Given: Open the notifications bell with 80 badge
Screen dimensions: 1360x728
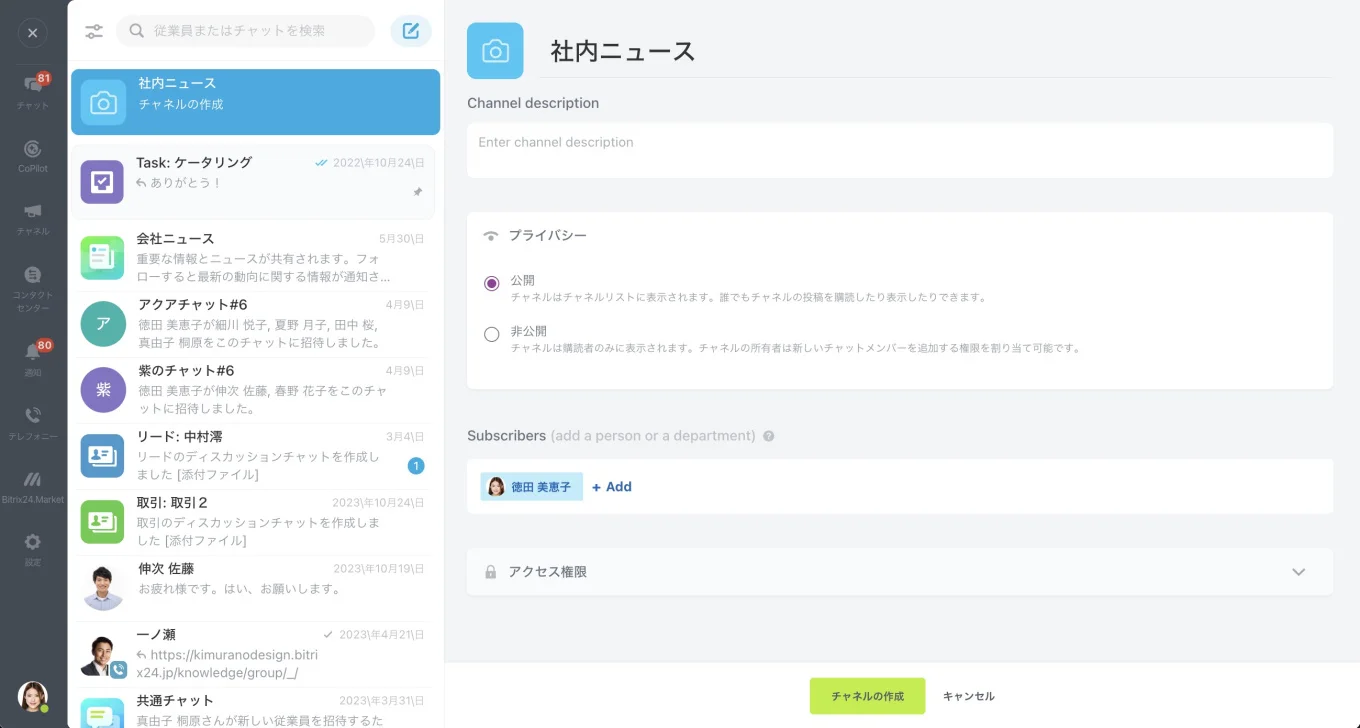Looking at the screenshot, I should [x=33, y=357].
